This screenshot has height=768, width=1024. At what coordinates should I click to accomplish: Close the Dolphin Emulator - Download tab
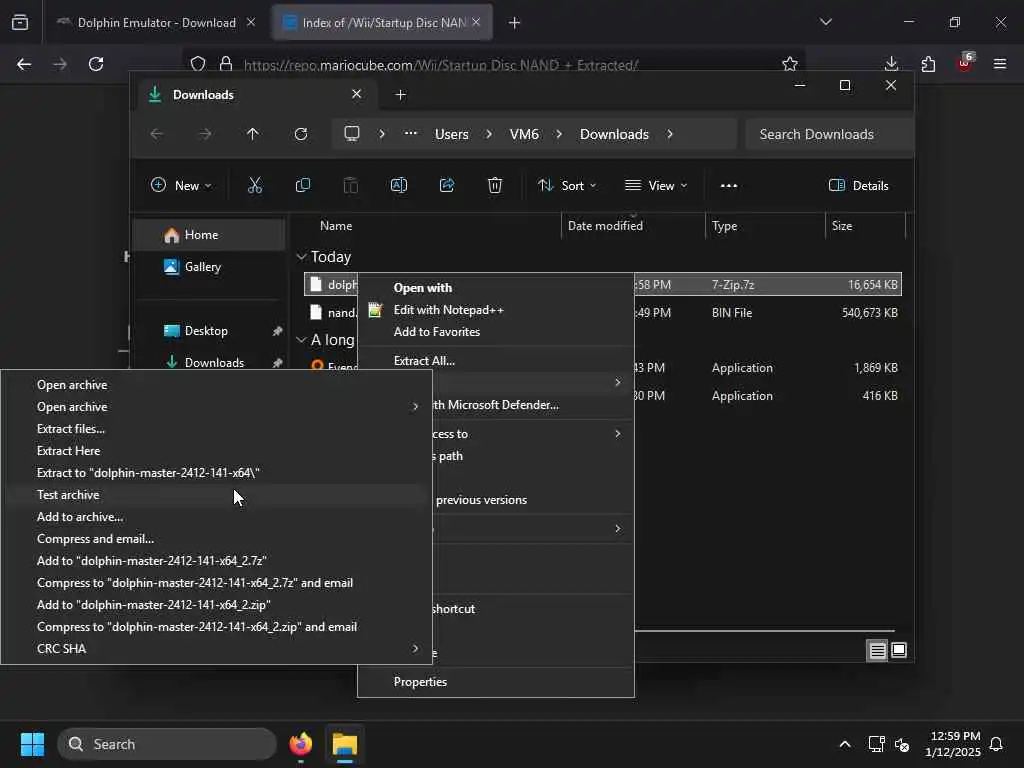point(251,22)
